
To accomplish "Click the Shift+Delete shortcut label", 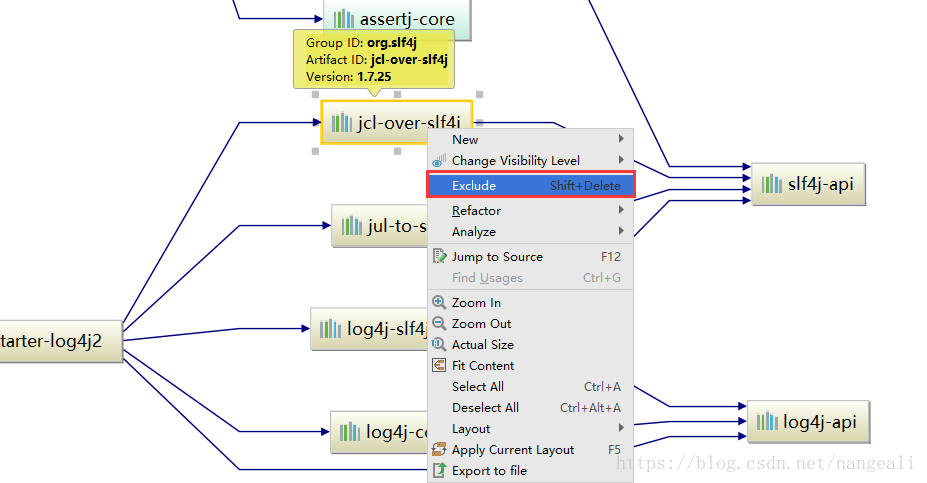I will (x=585, y=186).
